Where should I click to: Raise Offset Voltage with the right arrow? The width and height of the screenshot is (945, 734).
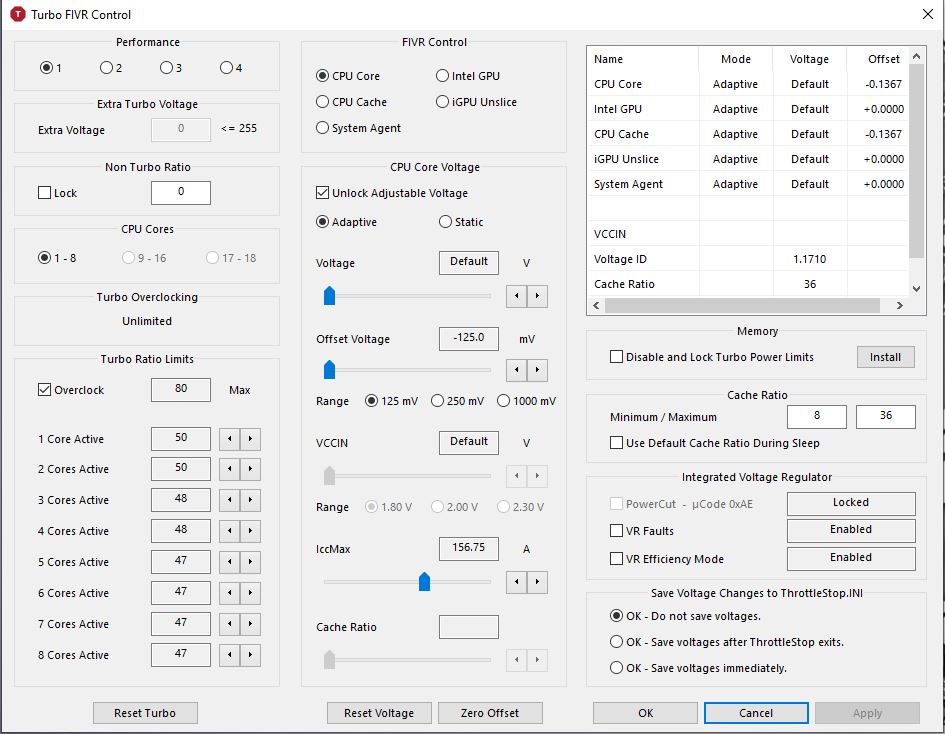point(537,370)
